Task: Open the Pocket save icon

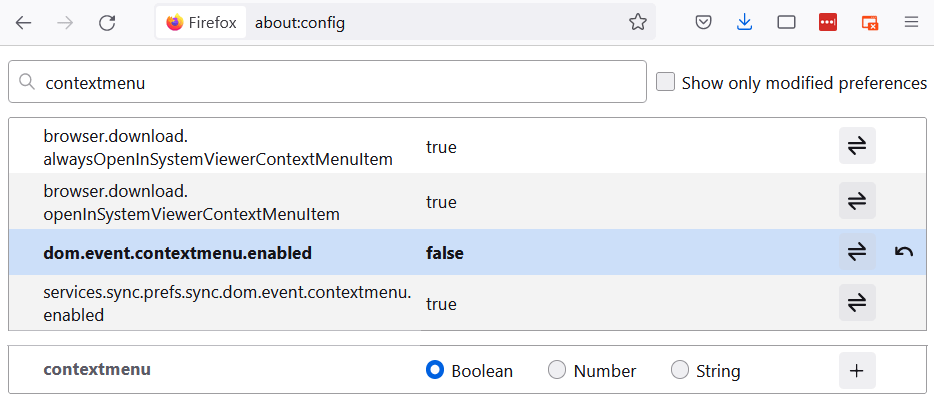Action: pos(703,22)
